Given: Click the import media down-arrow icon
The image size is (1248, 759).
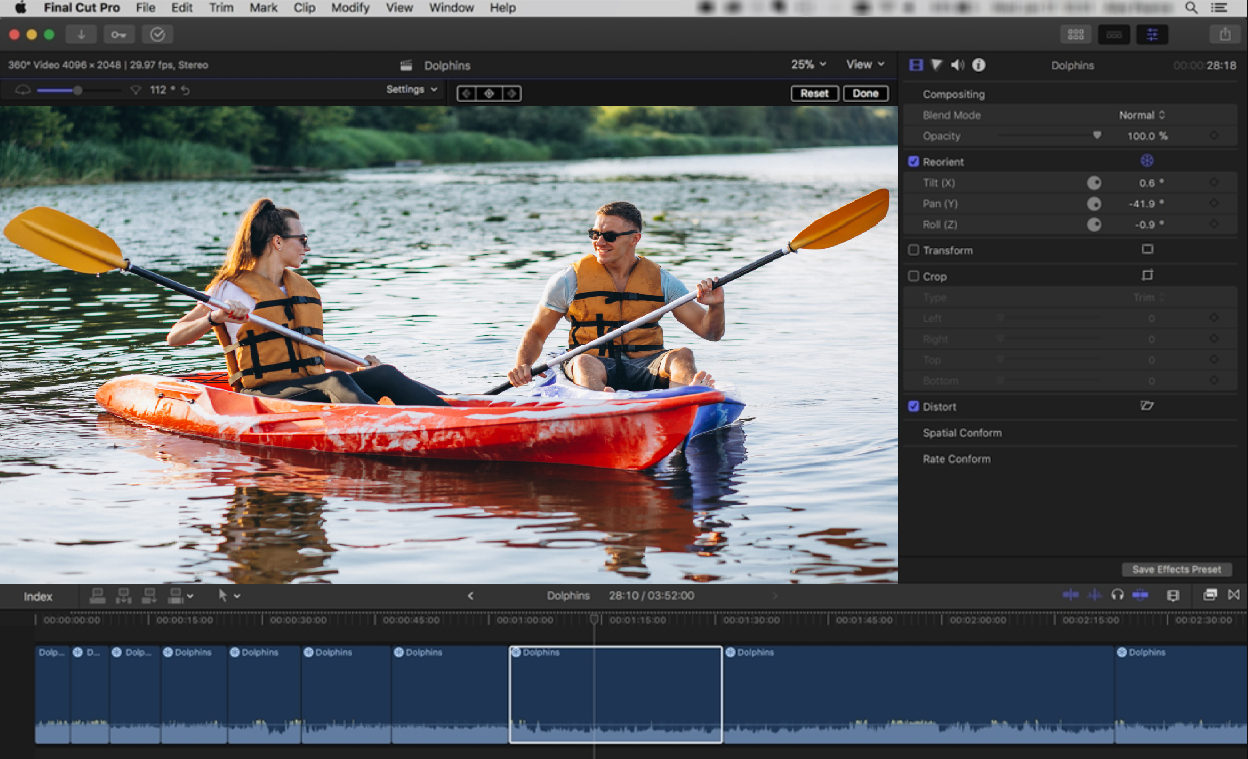Looking at the screenshot, I should point(81,34).
